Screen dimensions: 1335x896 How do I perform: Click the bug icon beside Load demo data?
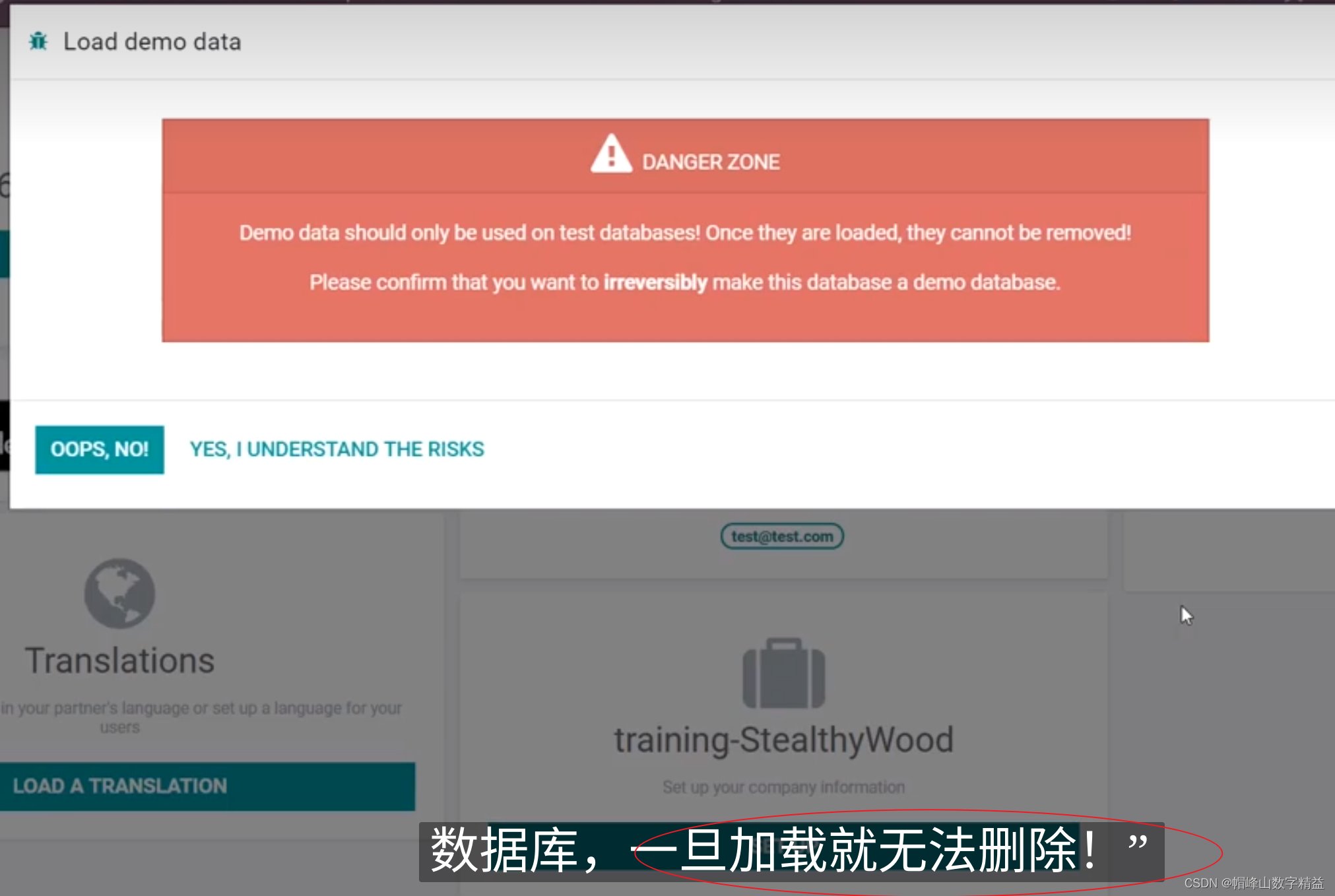(38, 42)
